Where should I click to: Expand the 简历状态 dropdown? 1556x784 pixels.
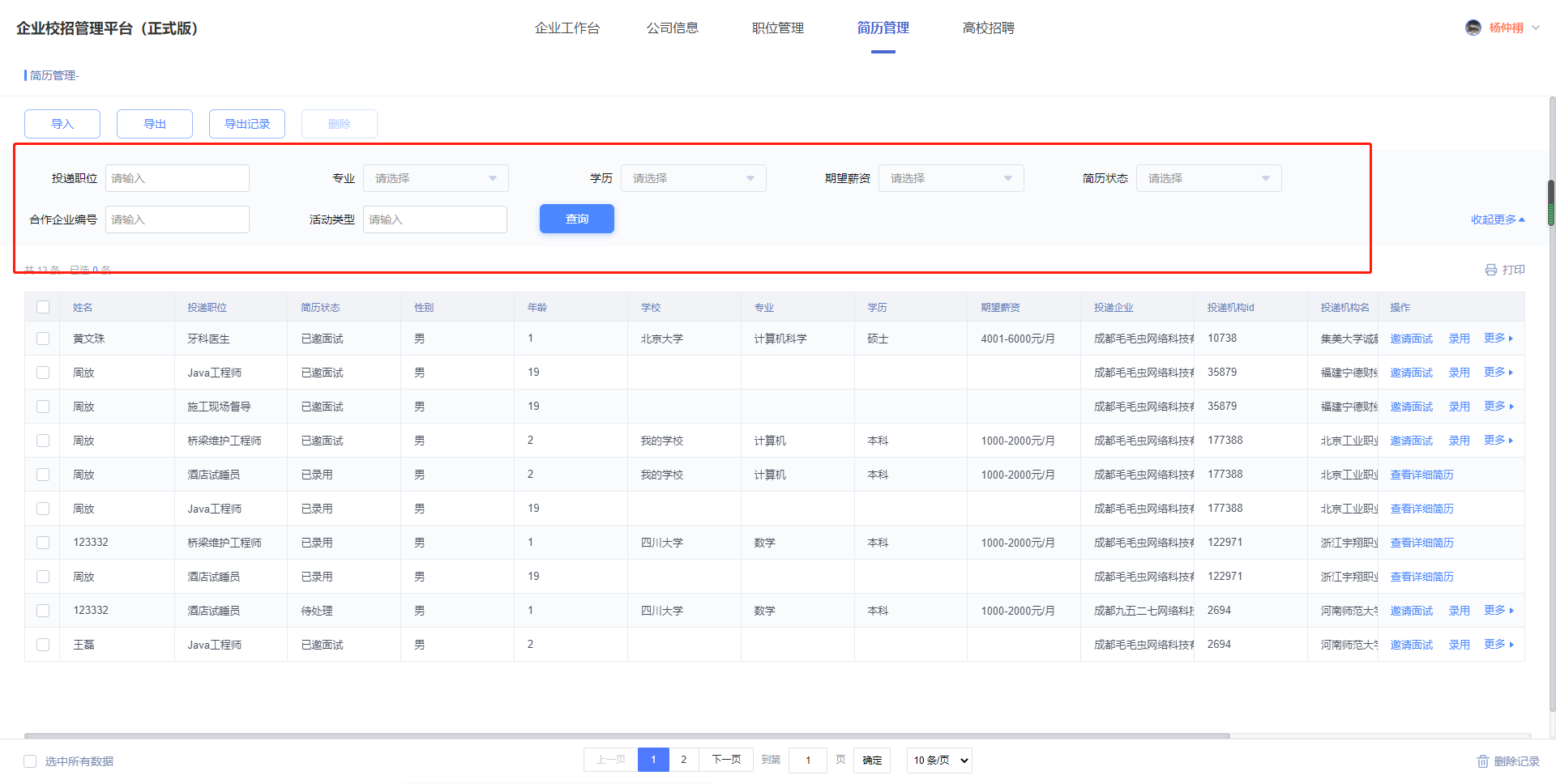[x=1209, y=178]
